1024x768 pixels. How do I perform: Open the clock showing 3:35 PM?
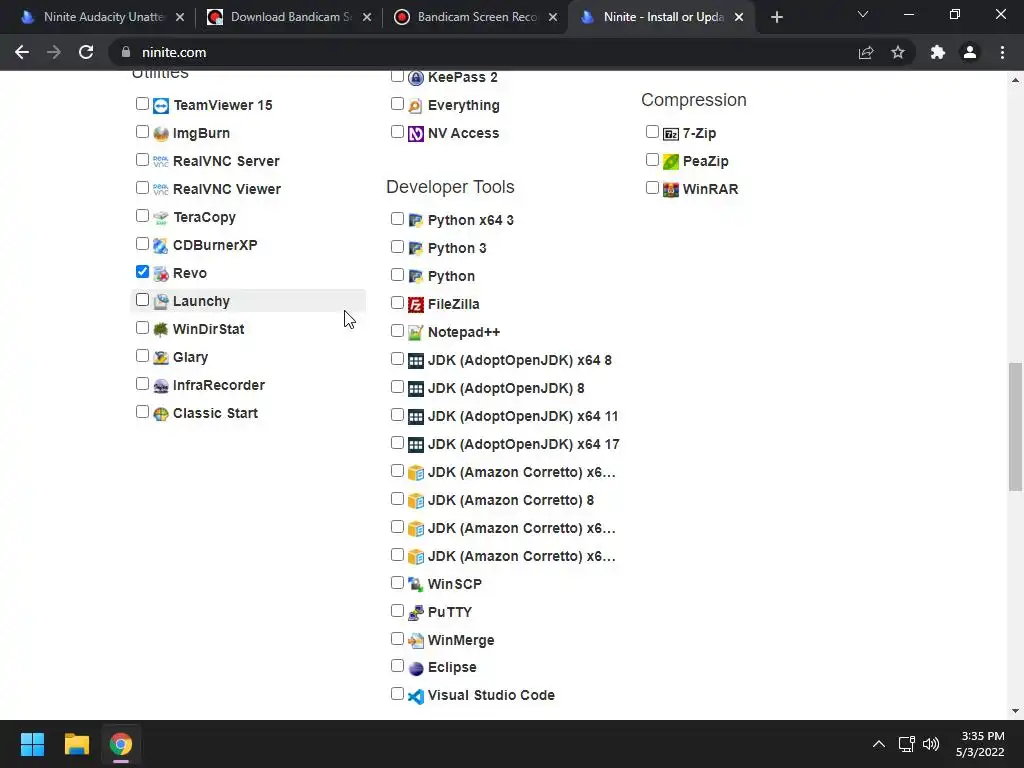point(980,744)
